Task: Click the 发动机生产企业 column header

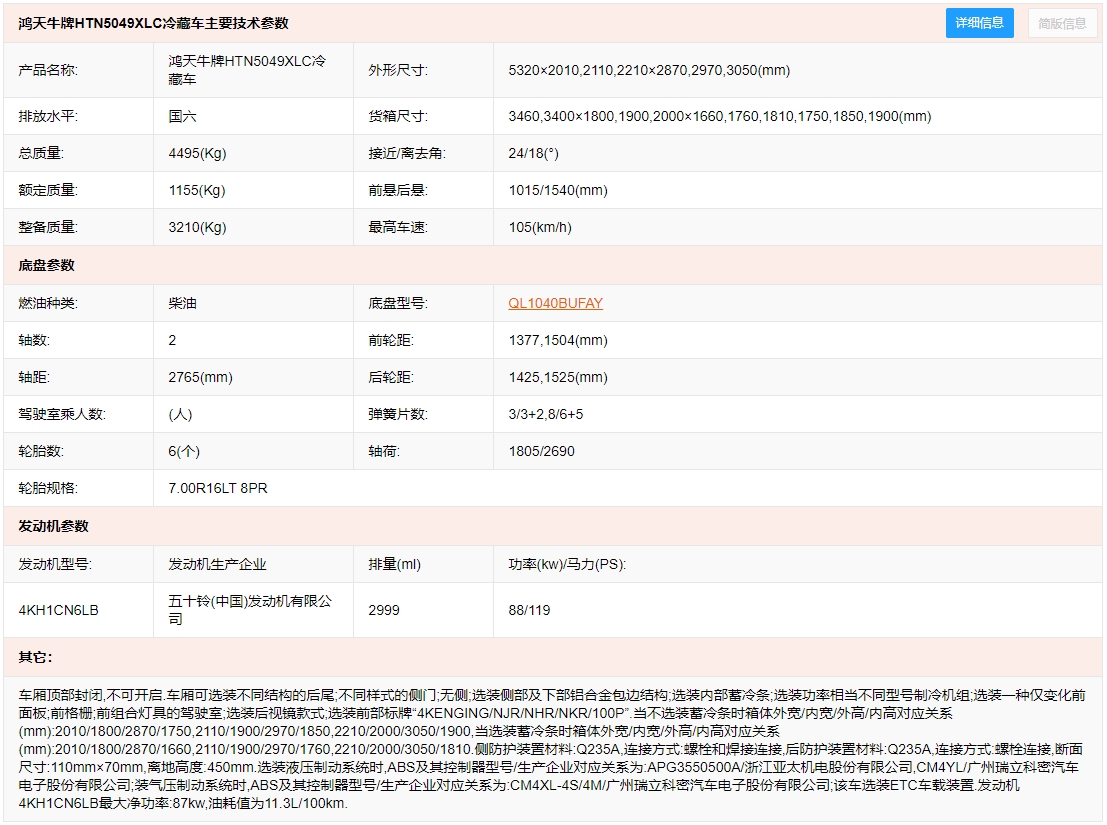Action: [x=217, y=565]
